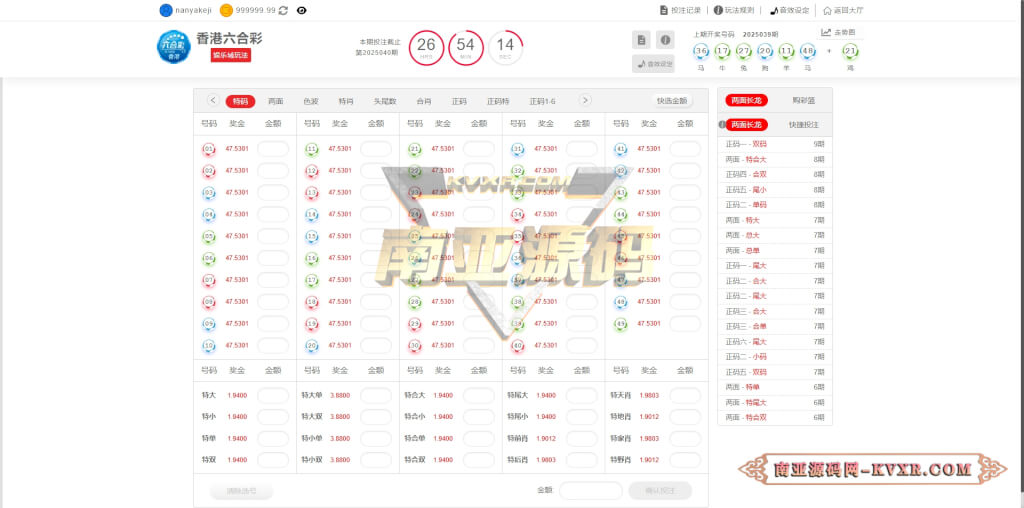1024x508 pixels.
Task: Select number ball 14
Action: pos(312,214)
